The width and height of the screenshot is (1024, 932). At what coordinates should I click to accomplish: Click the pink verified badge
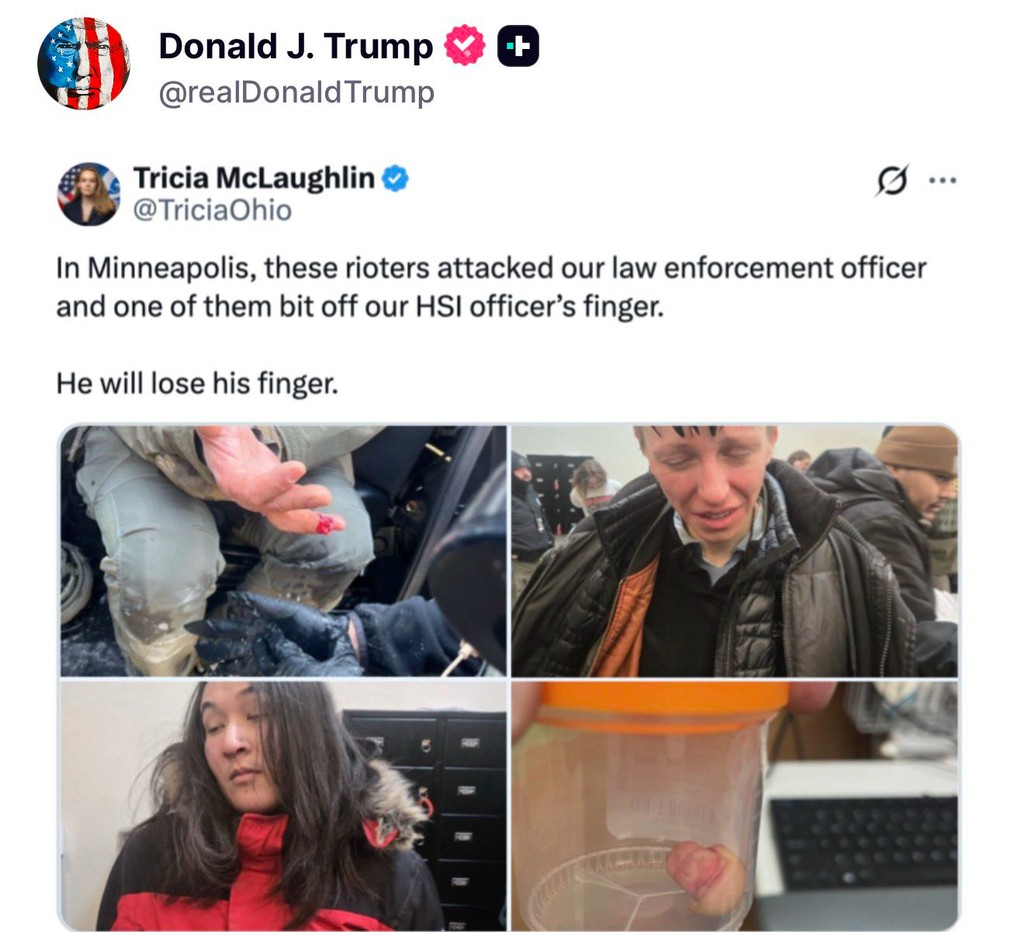tap(464, 45)
